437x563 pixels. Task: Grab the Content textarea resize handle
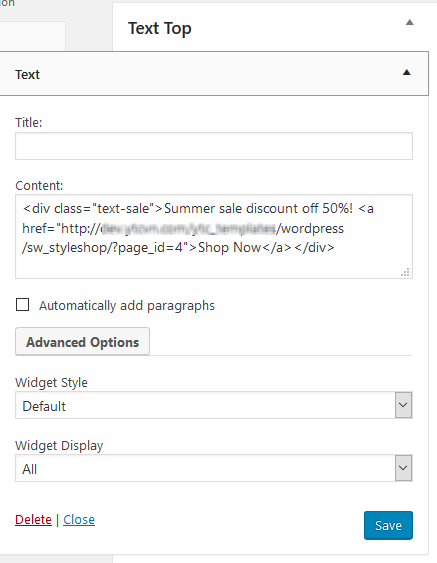405,273
